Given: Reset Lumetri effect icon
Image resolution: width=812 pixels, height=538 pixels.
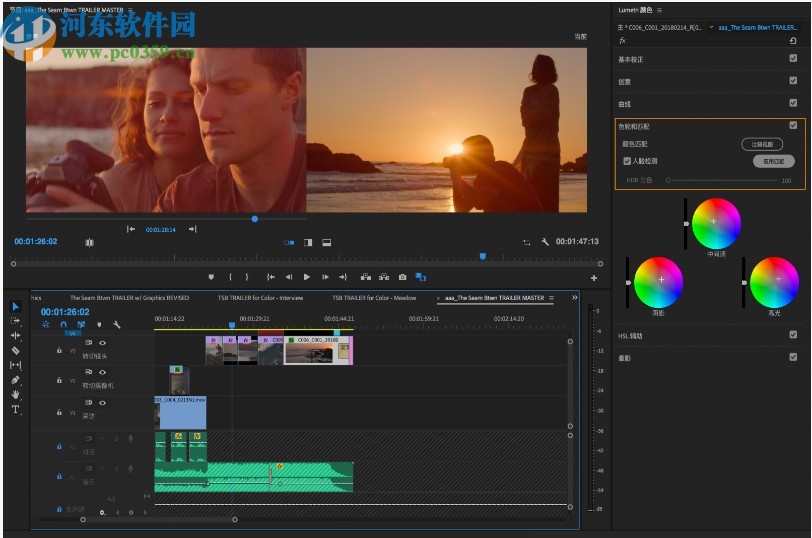Looking at the screenshot, I should coord(793,41).
